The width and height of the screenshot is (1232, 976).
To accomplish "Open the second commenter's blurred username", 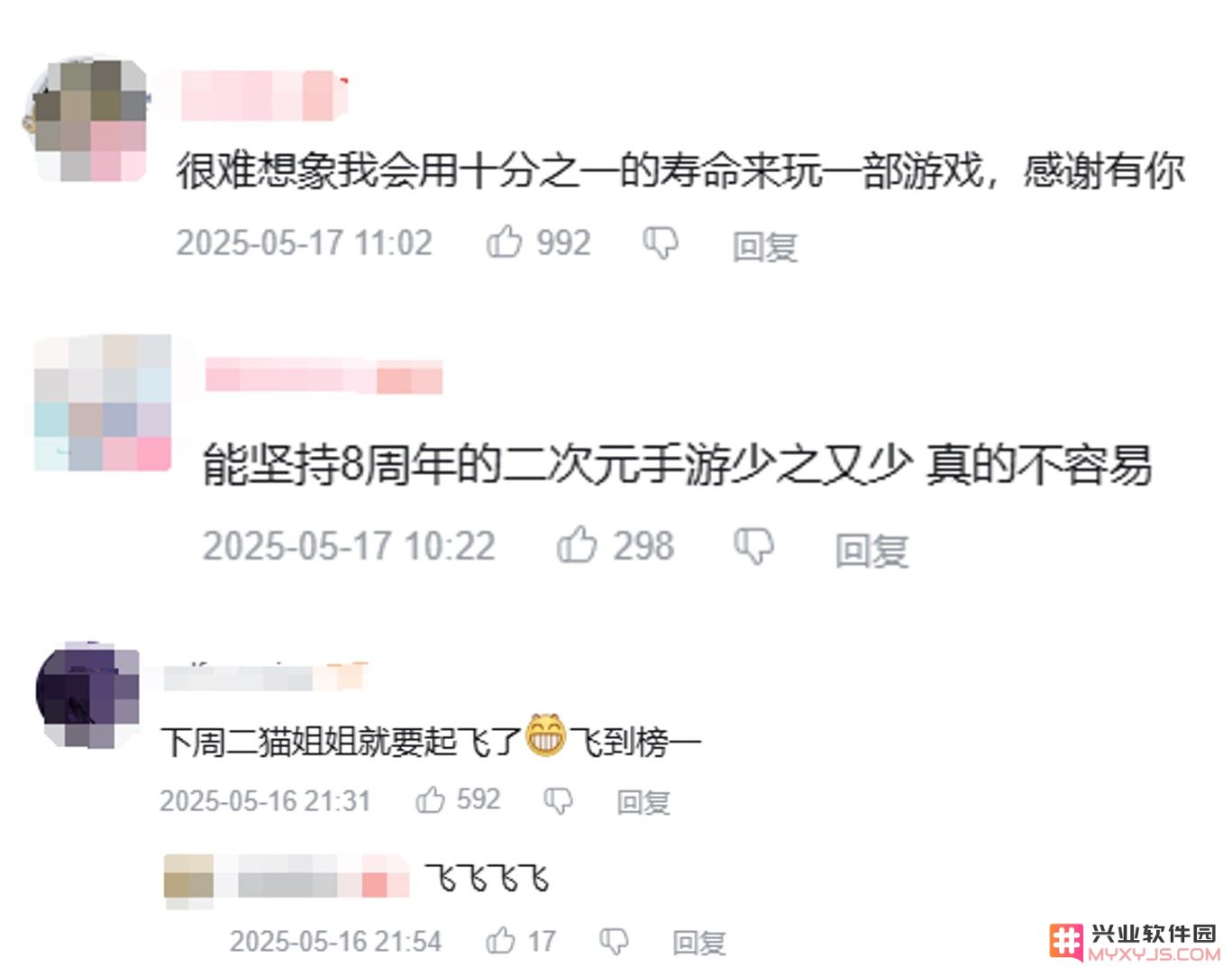I will click(324, 375).
